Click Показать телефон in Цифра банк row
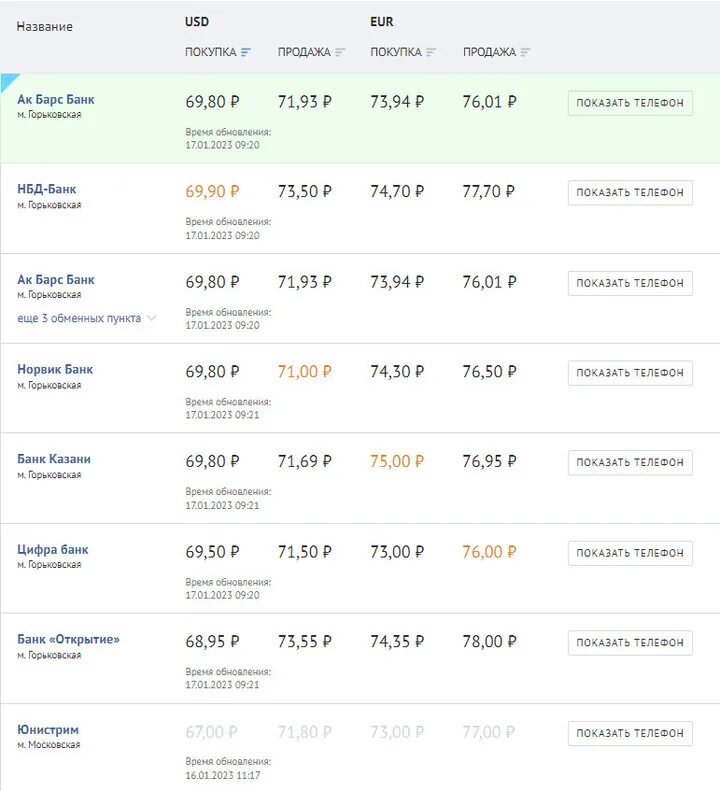Screen dimensions: 720x791 [x=630, y=553]
